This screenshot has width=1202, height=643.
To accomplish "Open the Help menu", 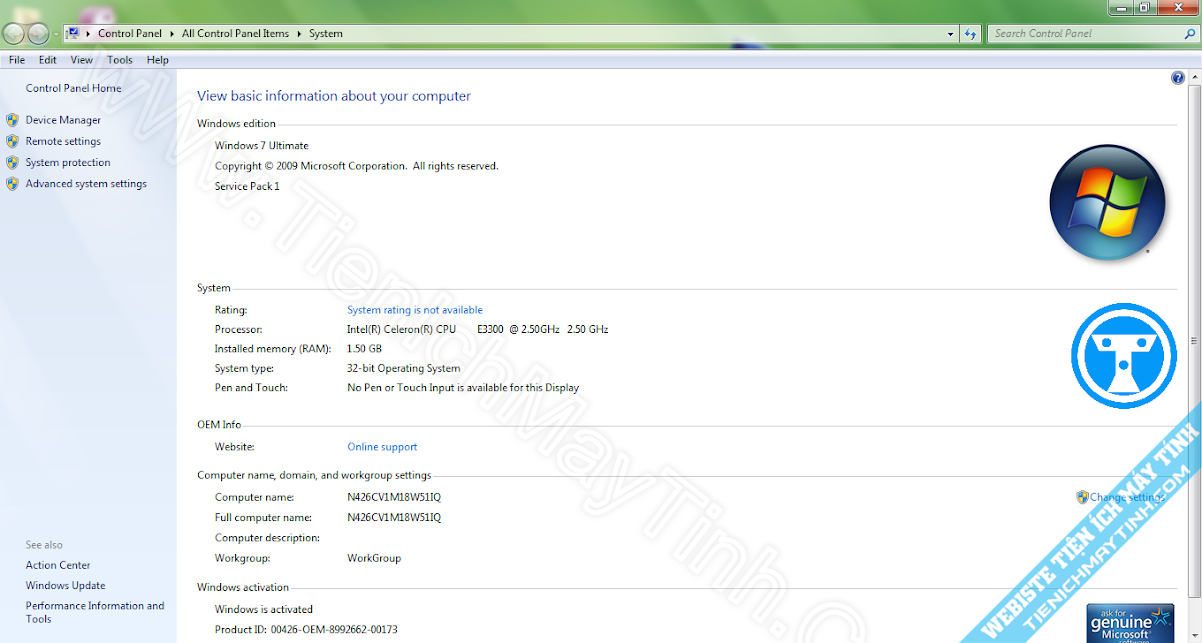I will pos(158,60).
